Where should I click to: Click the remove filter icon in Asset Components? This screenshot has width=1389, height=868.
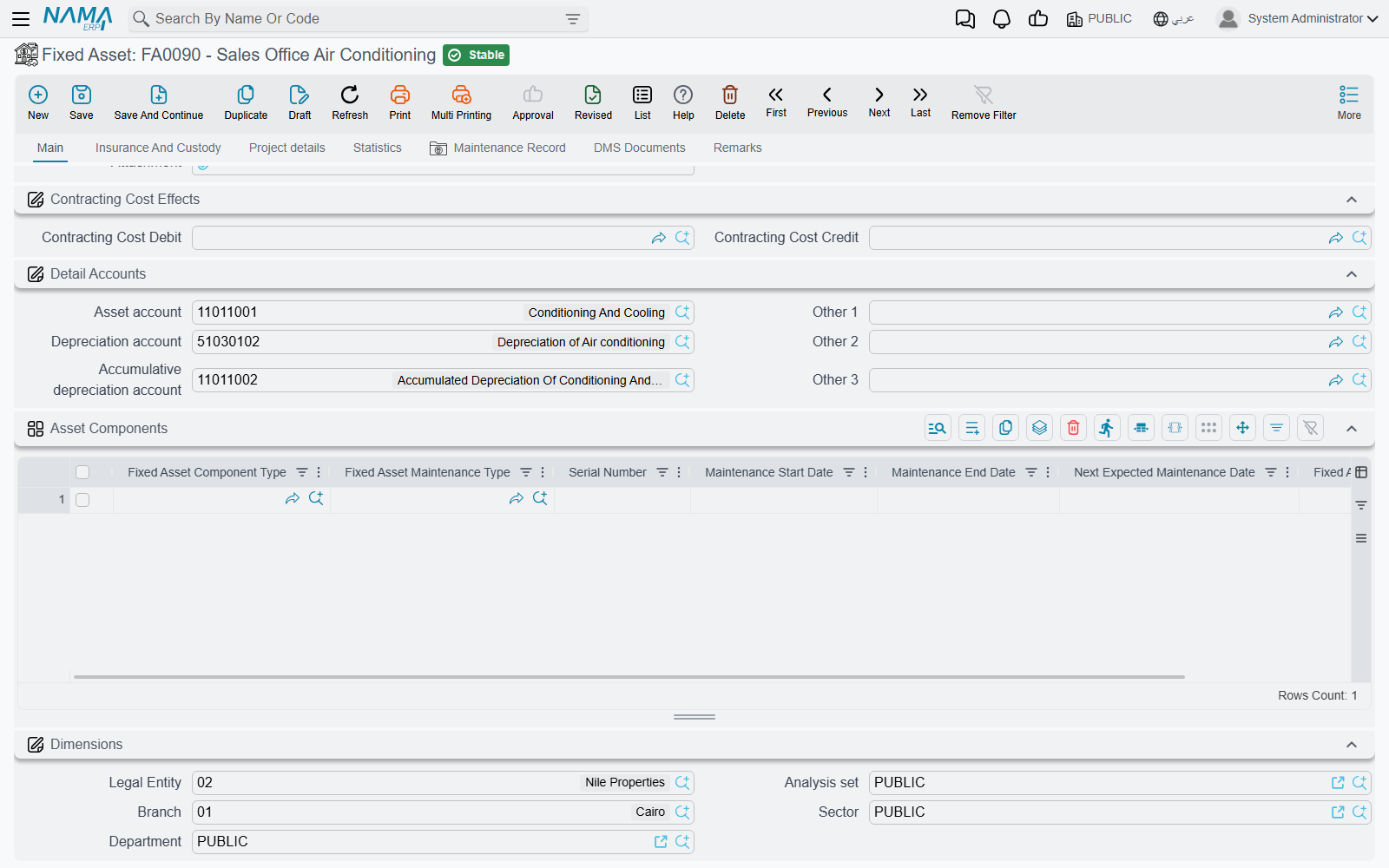1311,428
